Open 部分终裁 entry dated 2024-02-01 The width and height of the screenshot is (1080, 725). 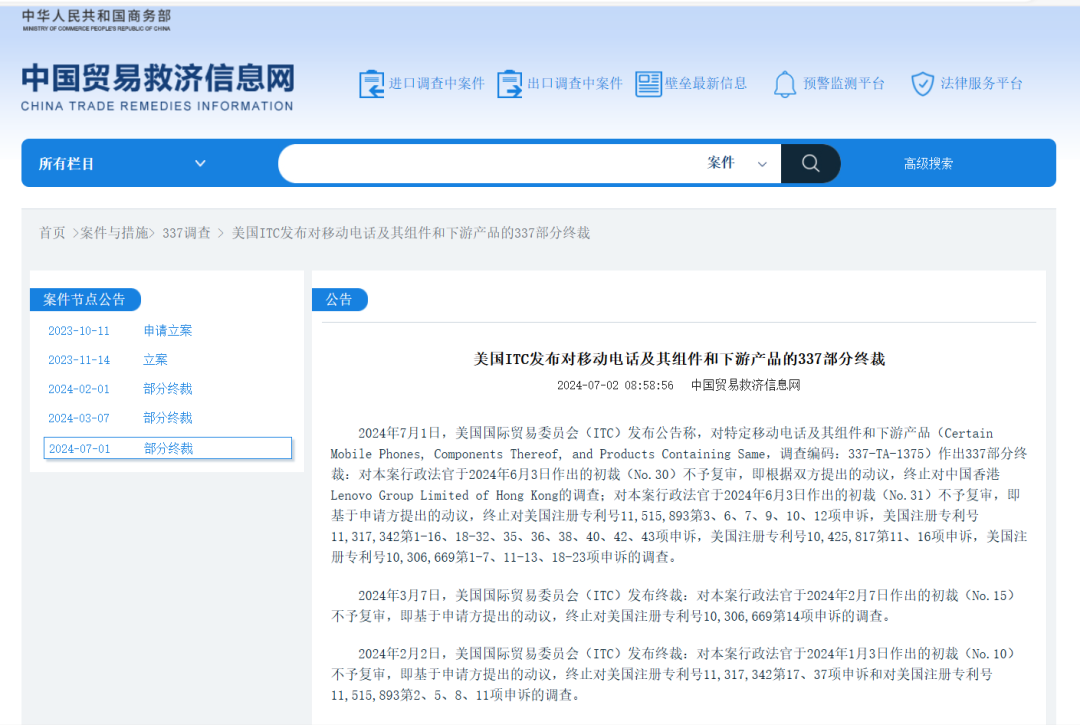point(167,388)
